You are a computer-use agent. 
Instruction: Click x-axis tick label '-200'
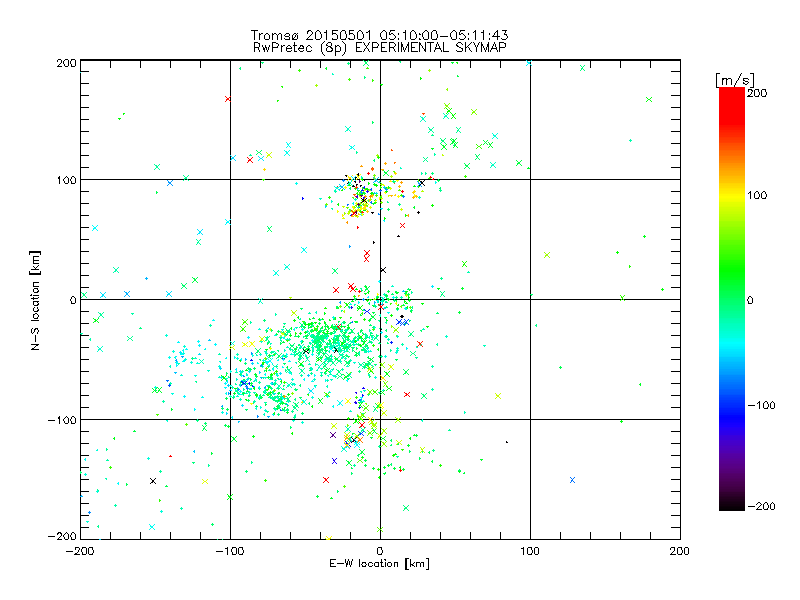(80, 551)
